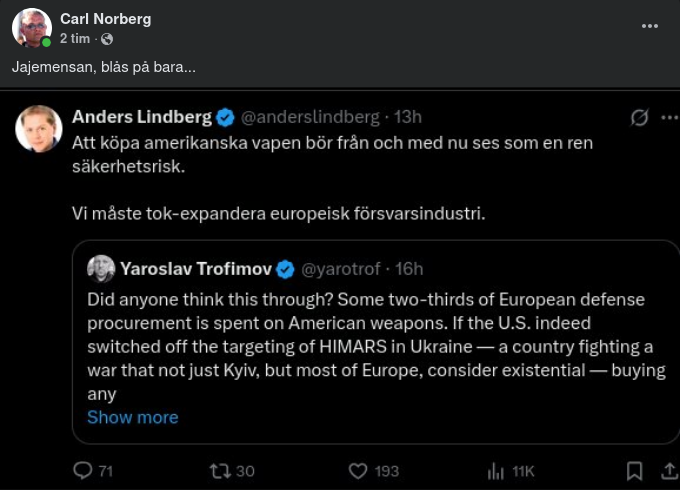This screenshot has height=490, width=680.
Task: Bookmark the tweet with the bookmark icon
Action: coord(634,470)
